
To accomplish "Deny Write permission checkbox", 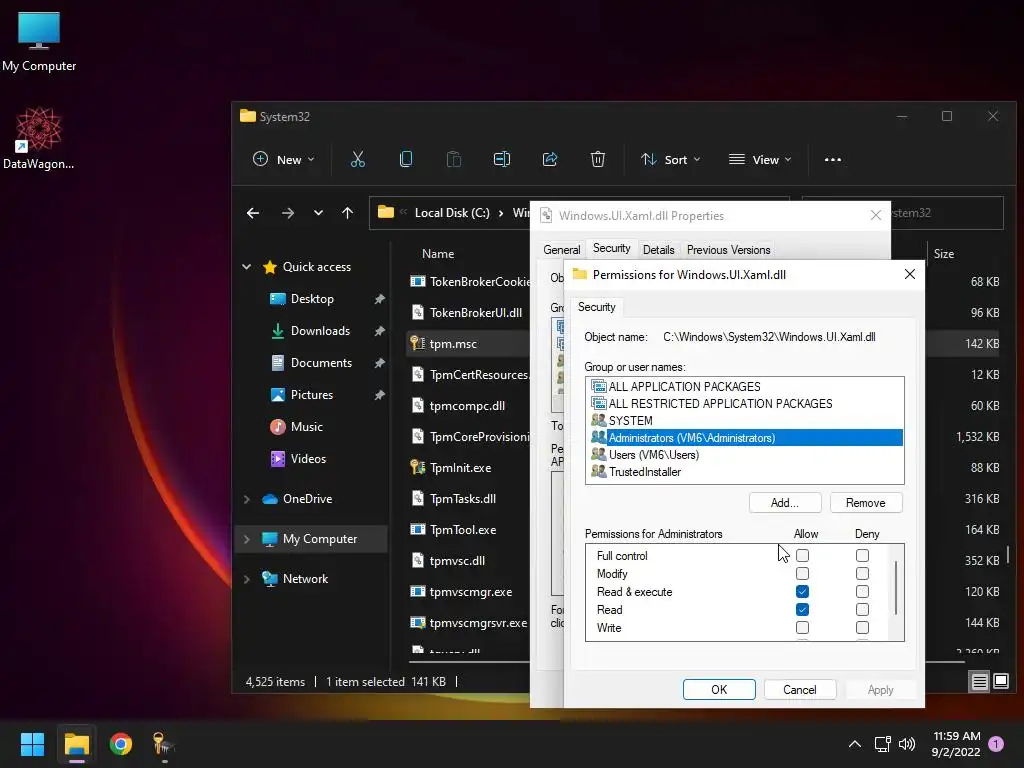I will [863, 628].
